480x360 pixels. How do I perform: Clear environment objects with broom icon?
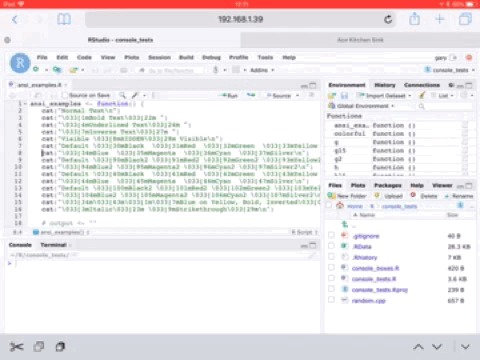pyautogui.click(x=422, y=95)
